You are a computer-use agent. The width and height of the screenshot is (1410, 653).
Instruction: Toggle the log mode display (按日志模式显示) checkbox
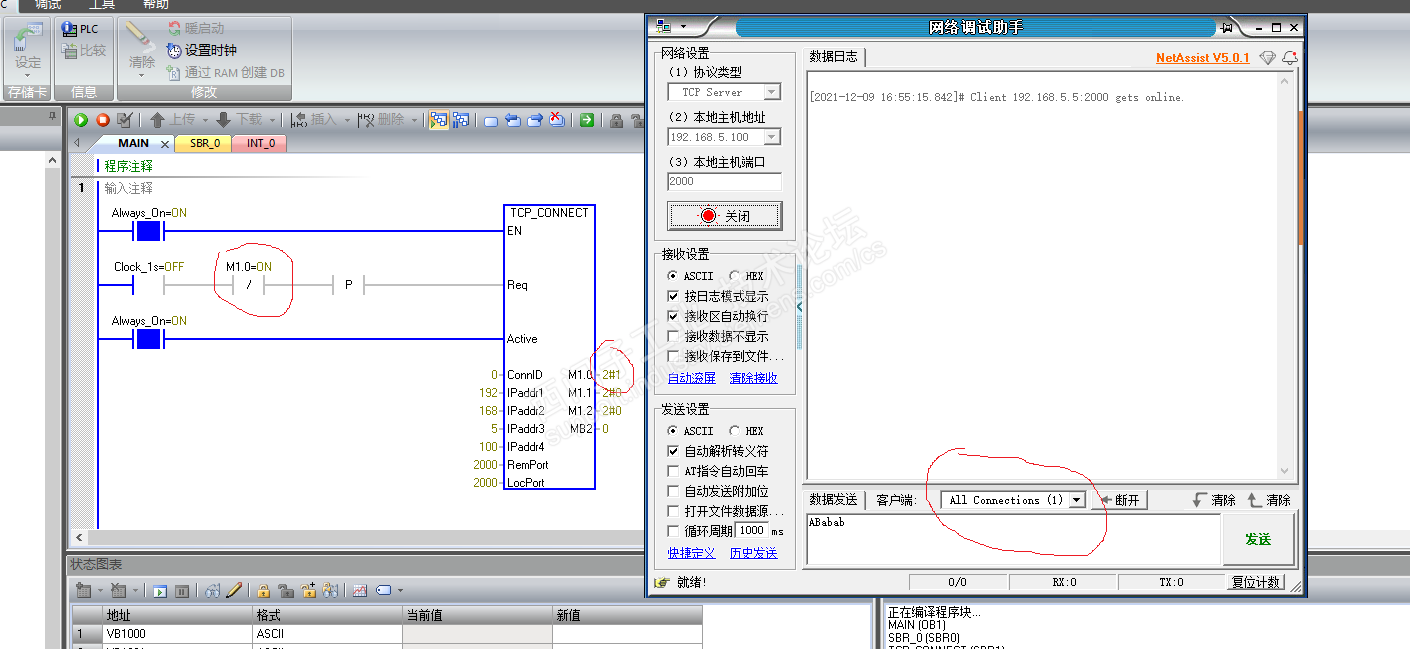click(x=674, y=296)
